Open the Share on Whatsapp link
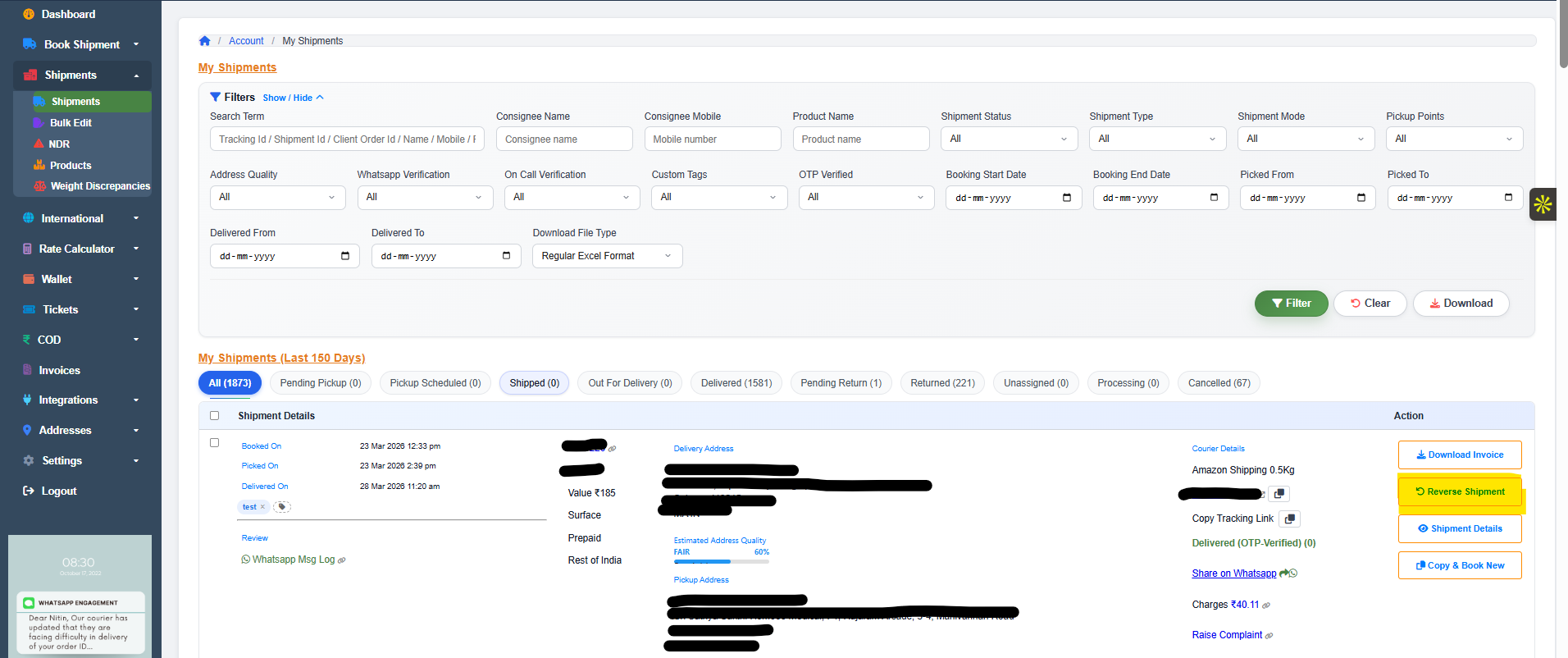 coord(1234,573)
